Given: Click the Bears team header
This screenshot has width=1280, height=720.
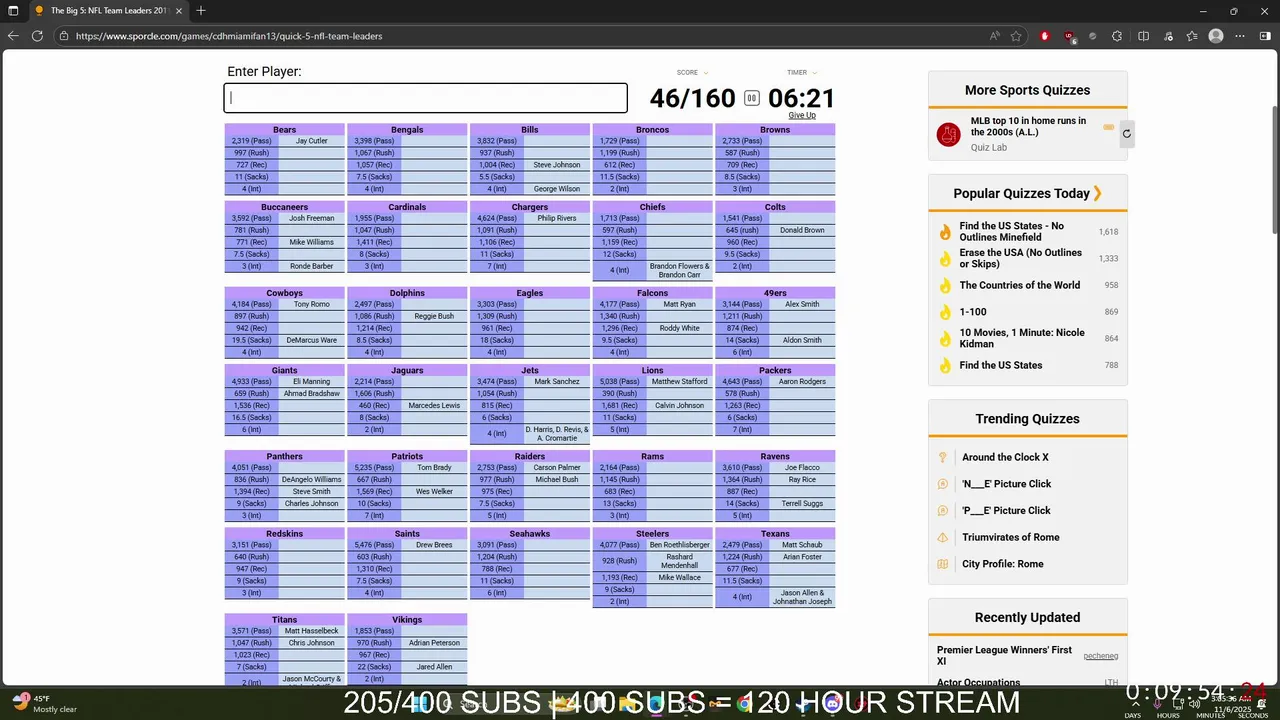Looking at the screenshot, I should point(284,130).
